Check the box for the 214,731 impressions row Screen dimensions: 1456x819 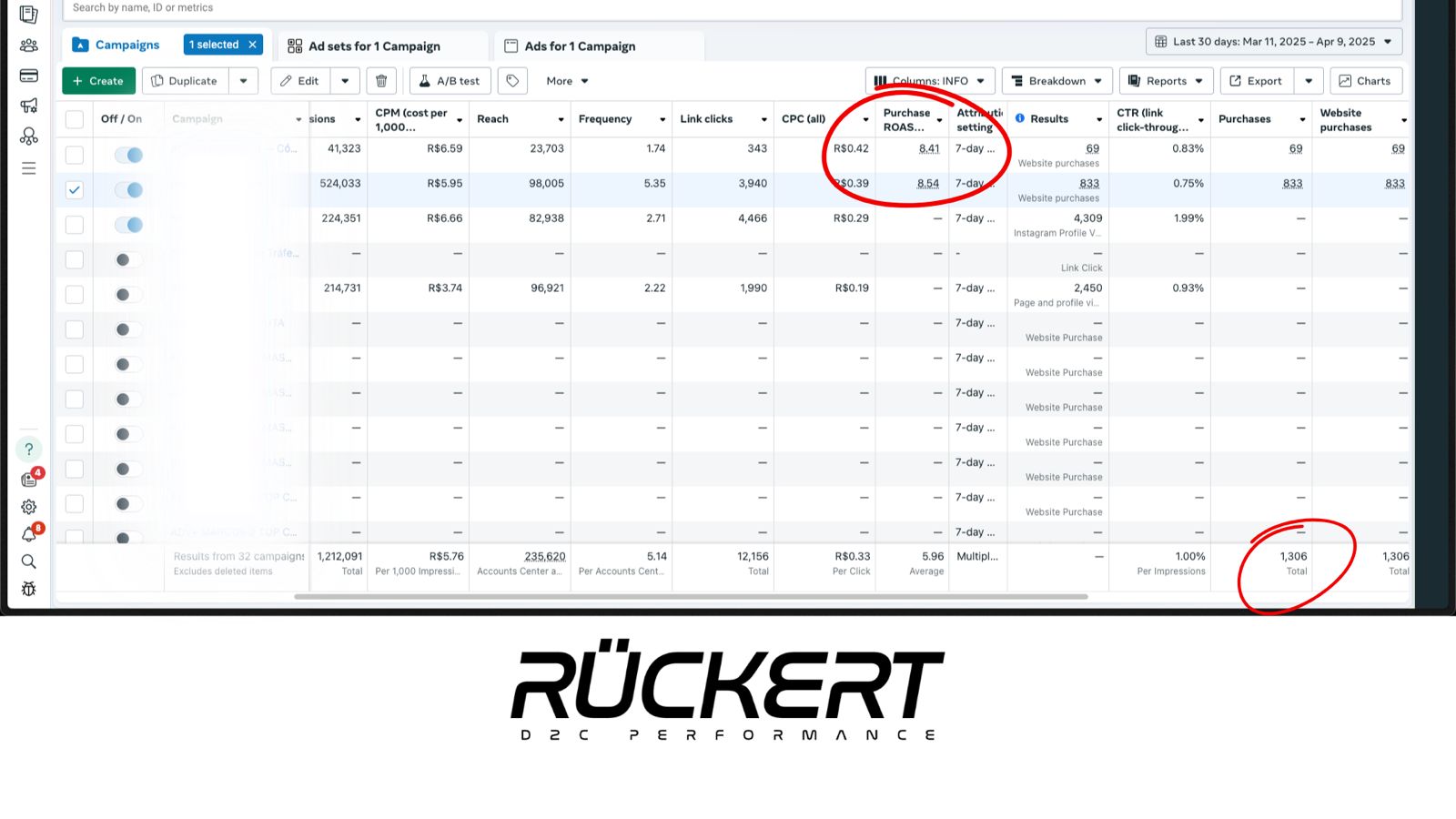point(75,295)
